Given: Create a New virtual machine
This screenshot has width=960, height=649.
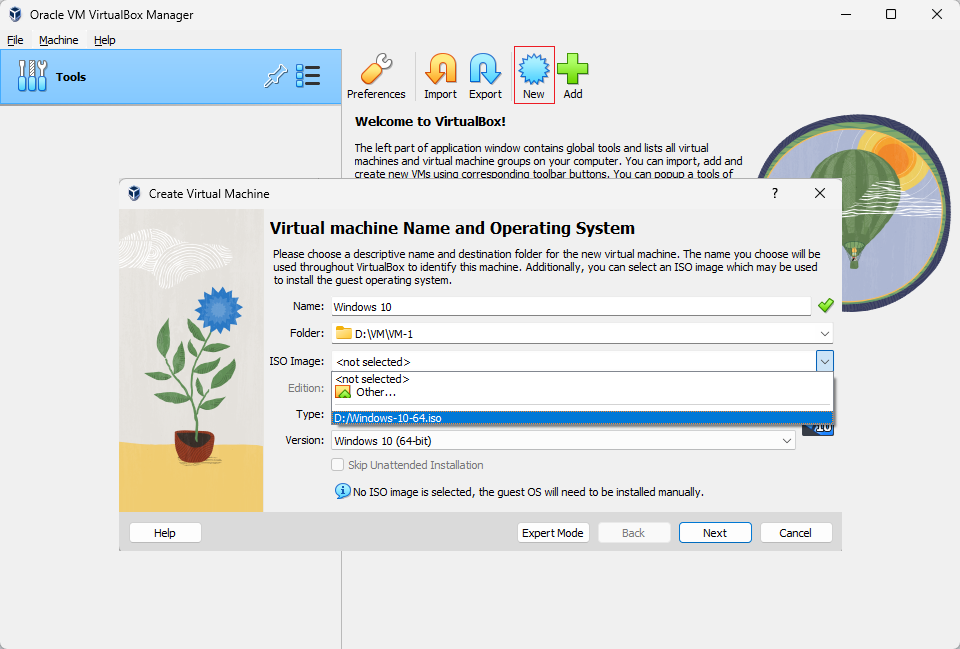Looking at the screenshot, I should click(534, 75).
